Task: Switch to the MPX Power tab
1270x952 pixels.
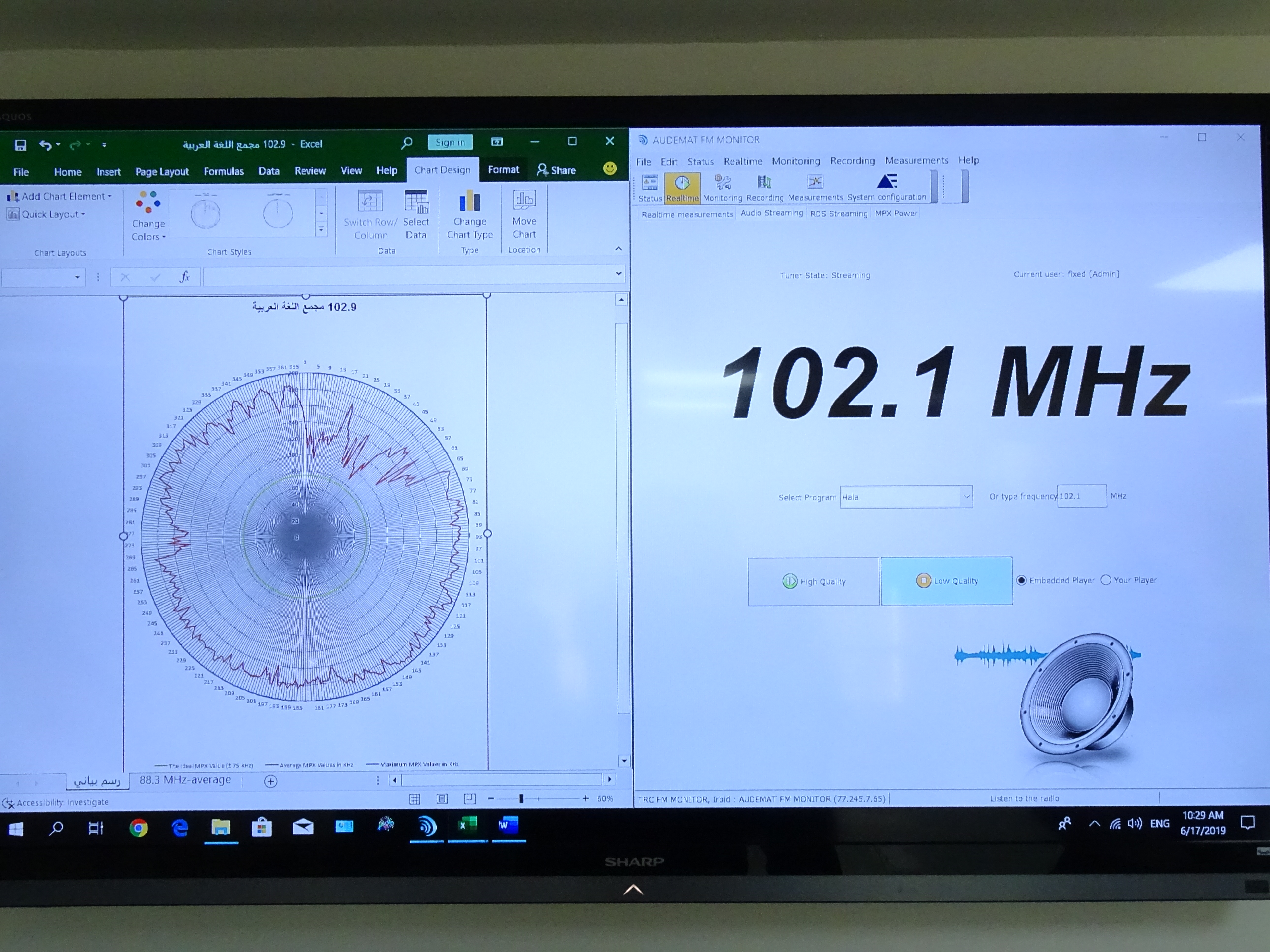Action: pyautogui.click(x=896, y=213)
